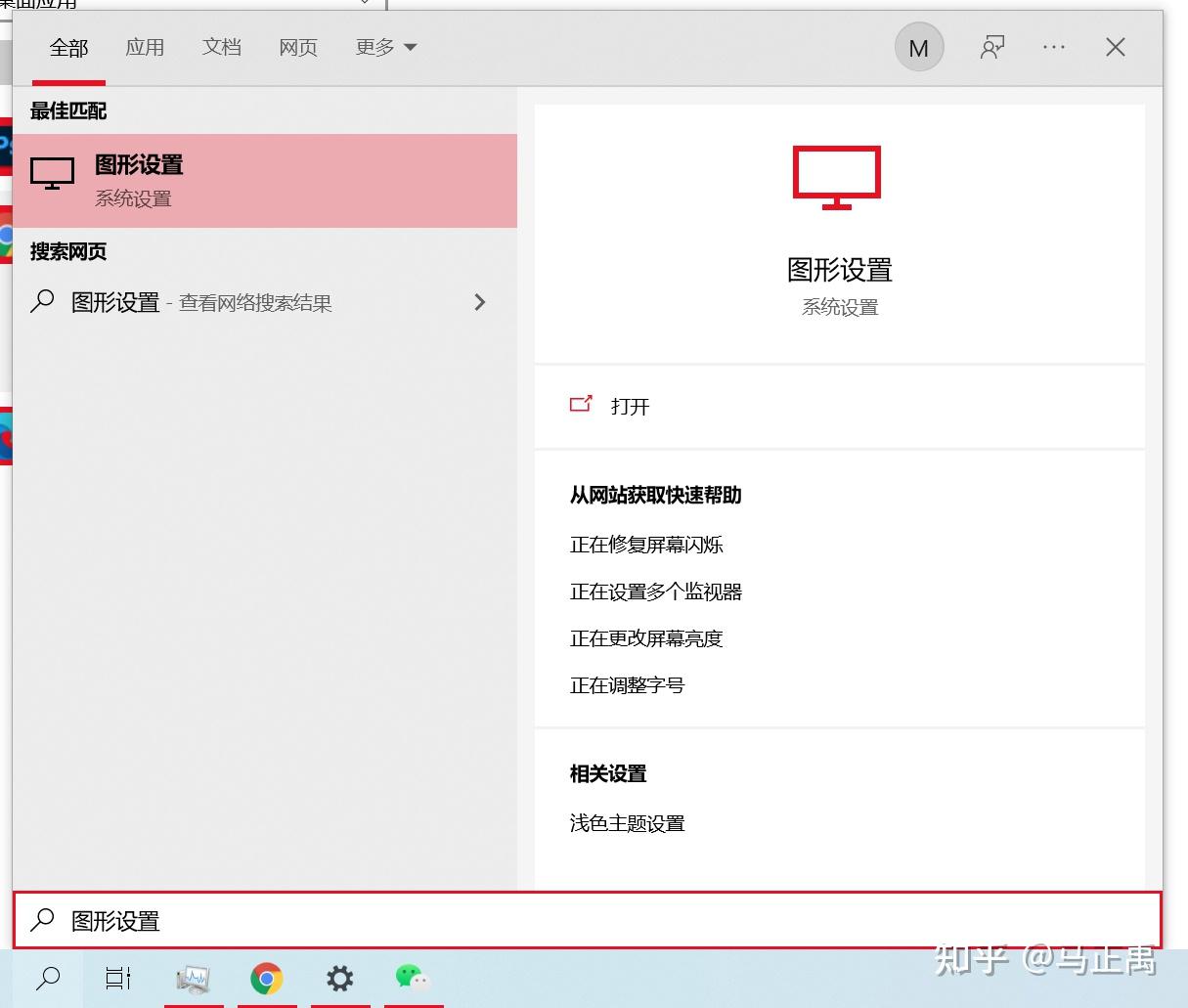
Task: Click the monitor icon beside 图形设置 result
Action: [x=53, y=174]
